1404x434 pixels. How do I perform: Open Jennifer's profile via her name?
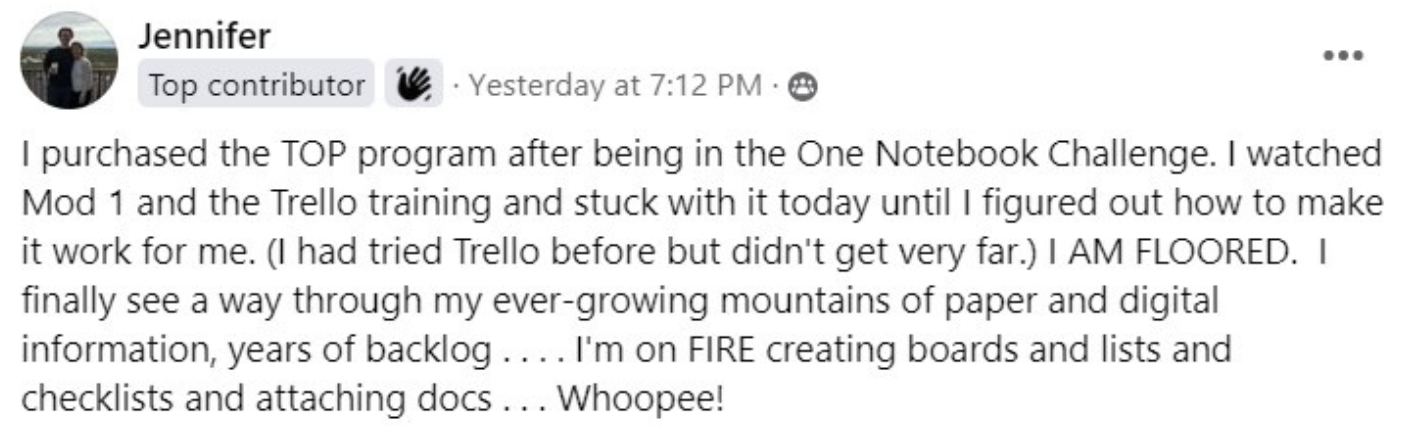click(x=204, y=37)
